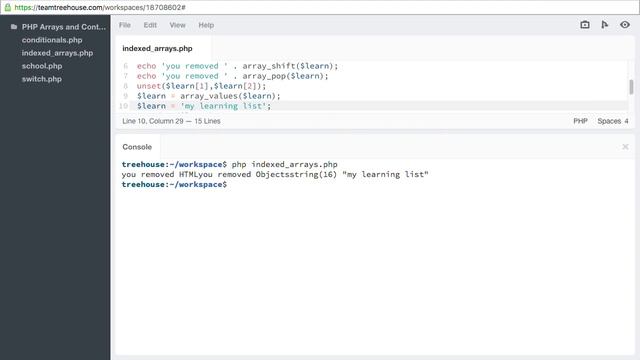Screen dimensions: 640x360
Task: Click the Console tab label
Action: 137,147
